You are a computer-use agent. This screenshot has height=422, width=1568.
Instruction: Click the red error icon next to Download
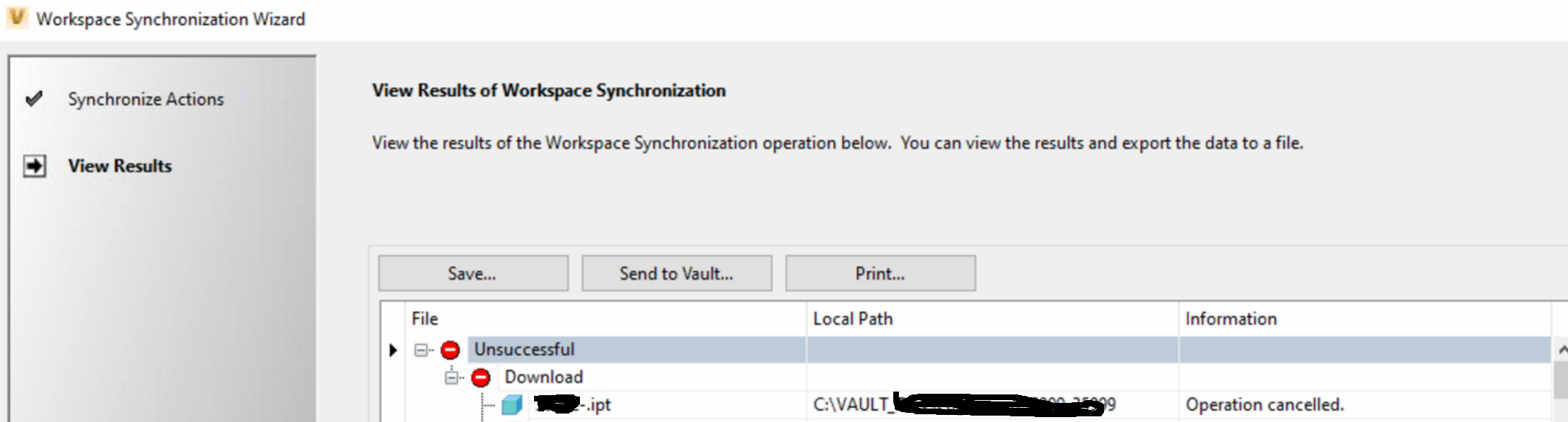click(481, 377)
